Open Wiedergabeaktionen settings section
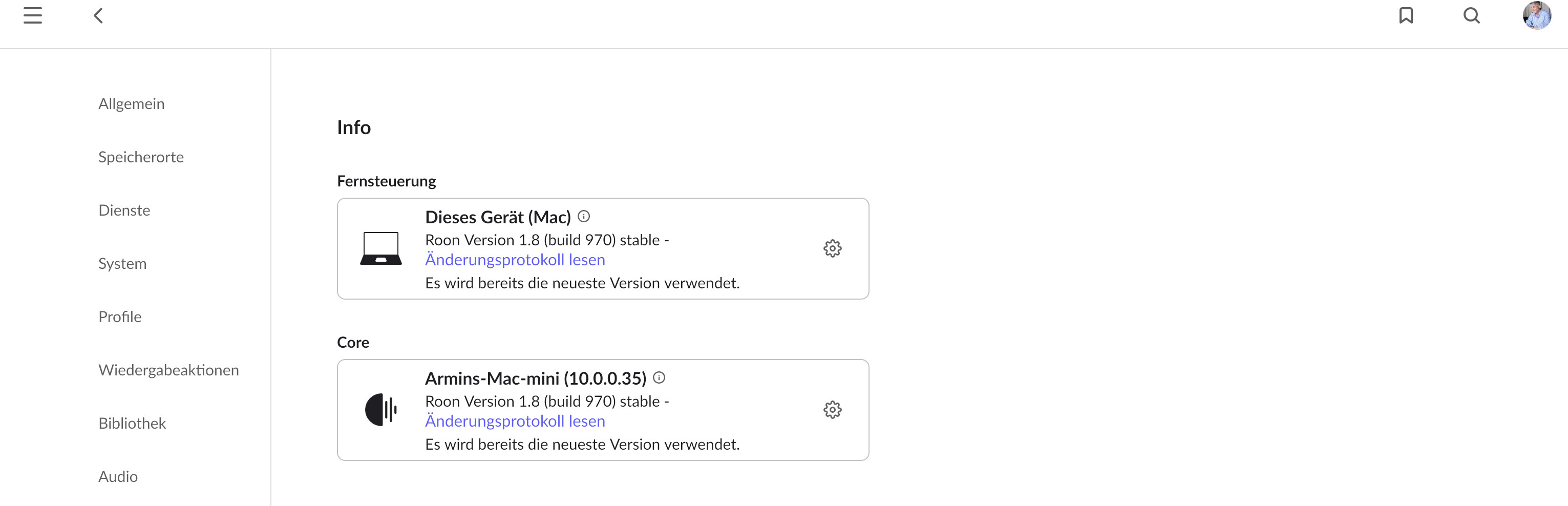 [x=168, y=370]
